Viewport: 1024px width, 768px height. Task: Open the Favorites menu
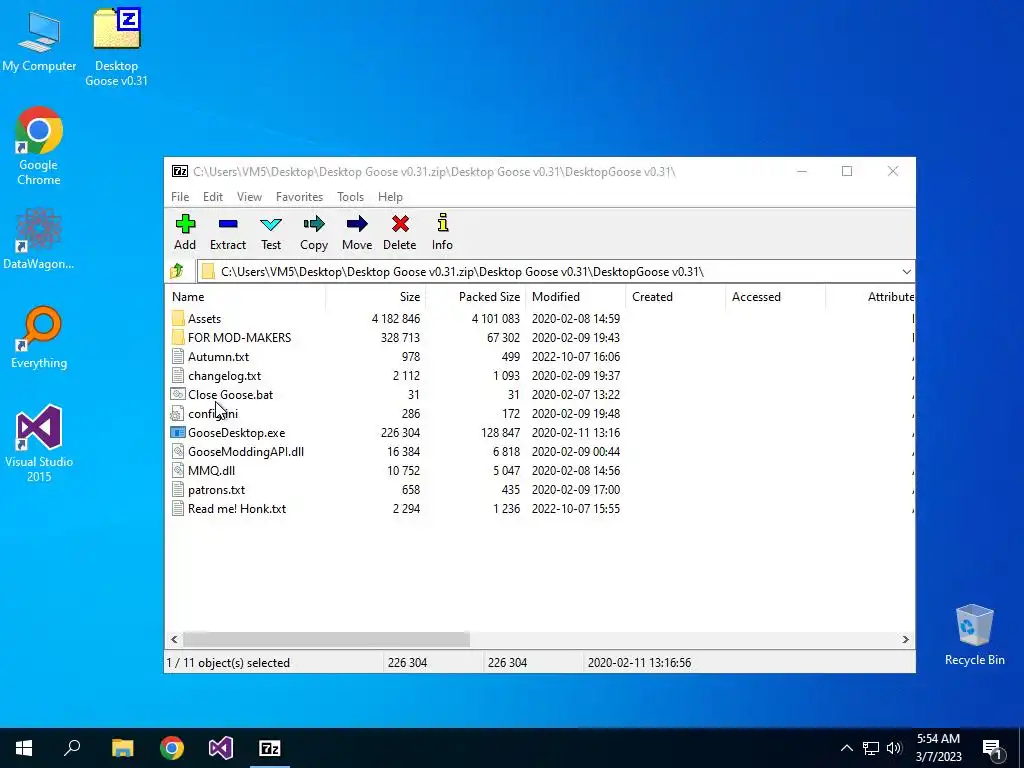(299, 197)
